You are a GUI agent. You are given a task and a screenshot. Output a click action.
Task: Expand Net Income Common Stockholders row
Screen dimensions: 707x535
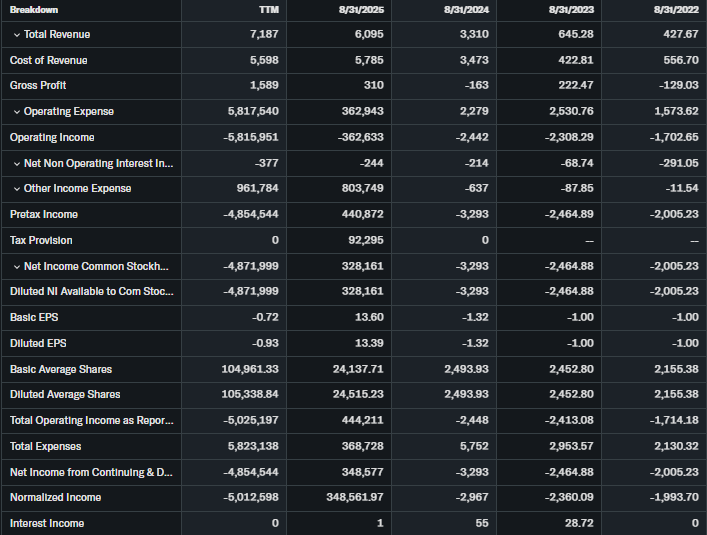16,266
